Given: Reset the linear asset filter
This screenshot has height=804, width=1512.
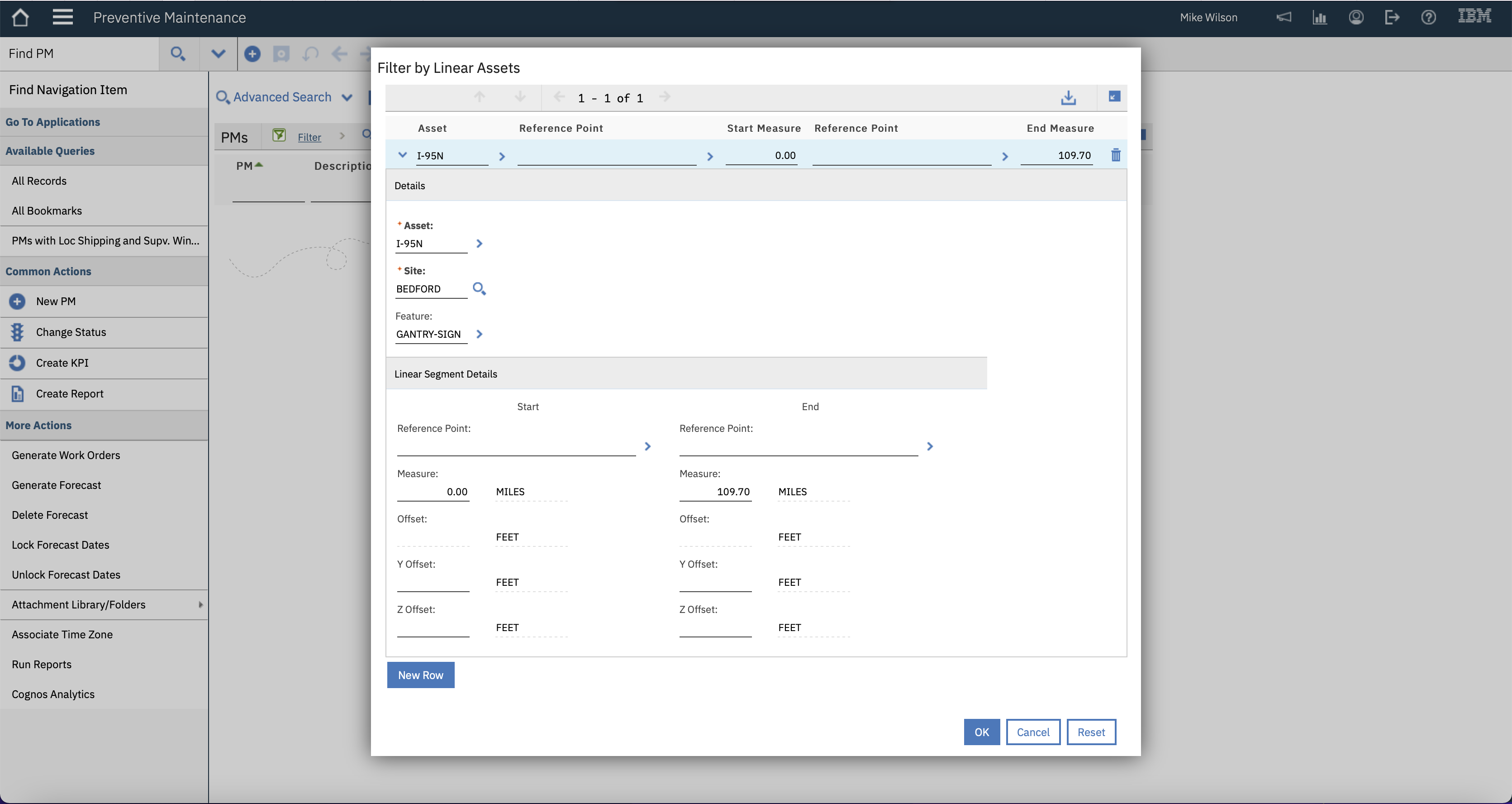Looking at the screenshot, I should (x=1091, y=732).
